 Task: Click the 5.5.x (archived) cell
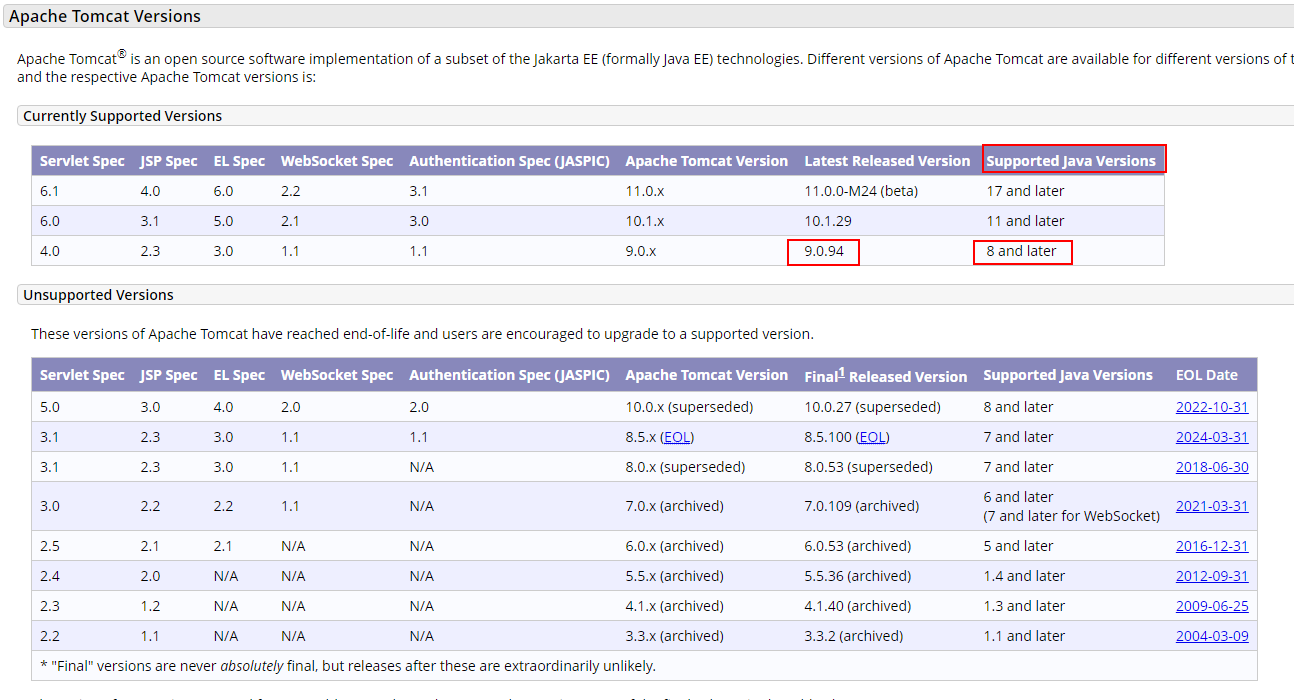click(674, 576)
